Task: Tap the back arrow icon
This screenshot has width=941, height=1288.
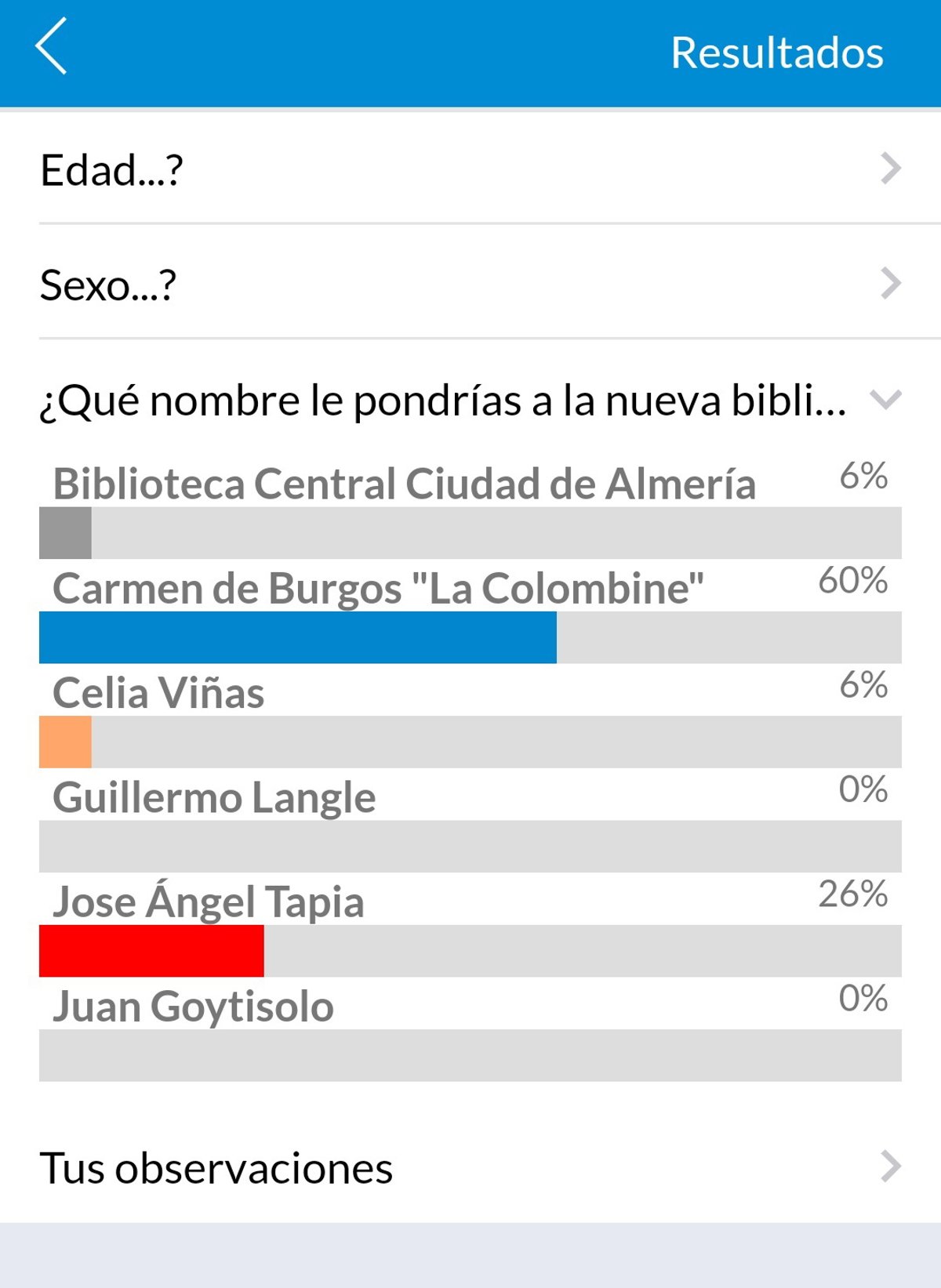Action: tap(52, 47)
